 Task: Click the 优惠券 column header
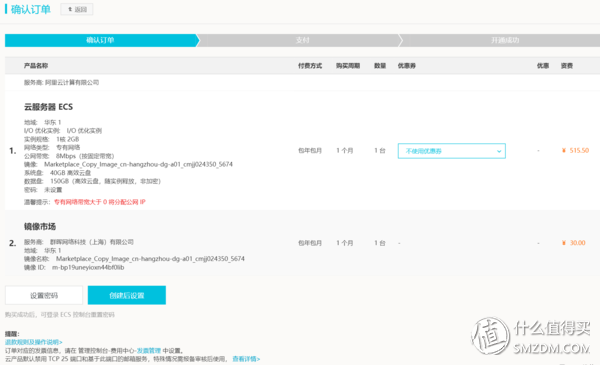click(x=407, y=66)
